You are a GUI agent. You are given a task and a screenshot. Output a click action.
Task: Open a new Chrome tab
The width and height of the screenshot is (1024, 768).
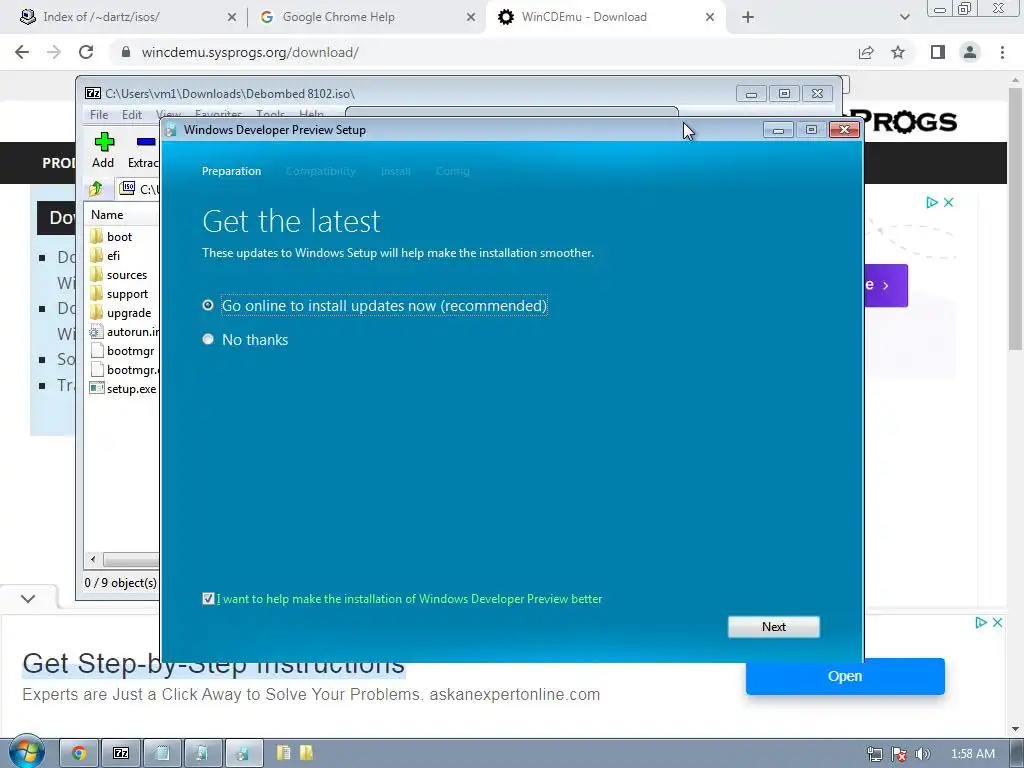[748, 18]
